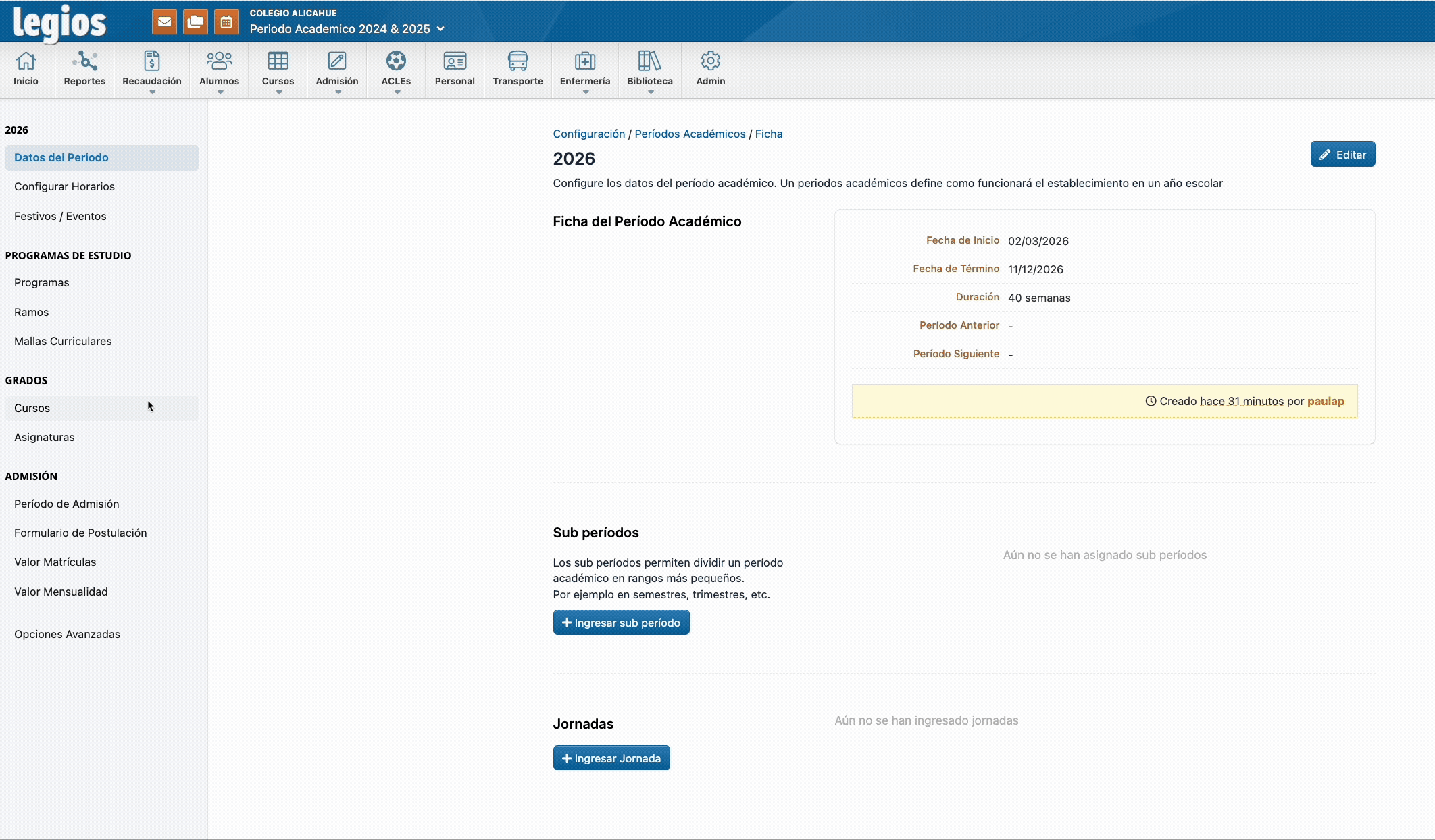Image resolution: width=1435 pixels, height=840 pixels.
Task: Open the Períodos Académicos breadcrumb link
Action: click(x=690, y=134)
